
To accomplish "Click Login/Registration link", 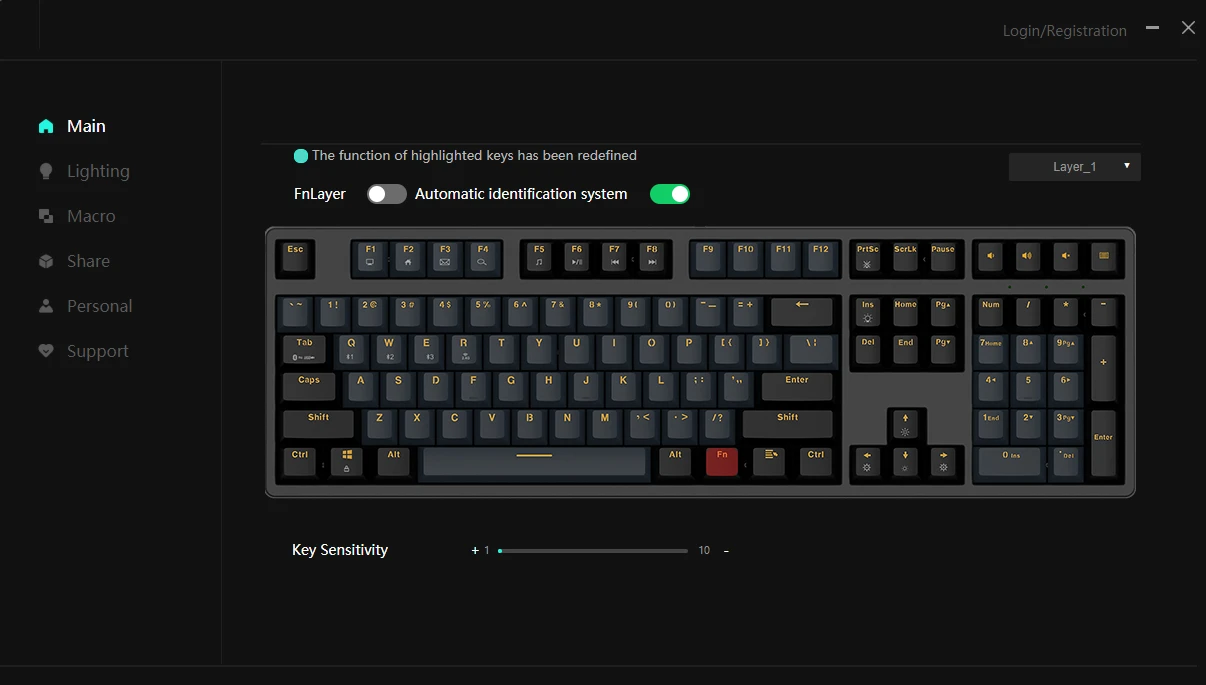I will 1064,31.
